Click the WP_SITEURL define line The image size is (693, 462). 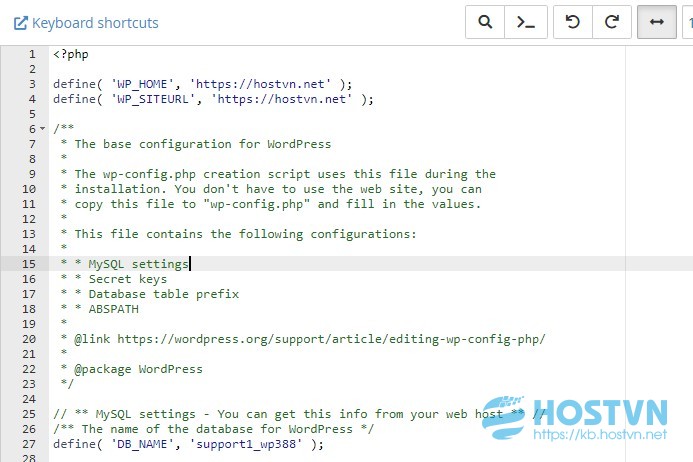(213, 99)
